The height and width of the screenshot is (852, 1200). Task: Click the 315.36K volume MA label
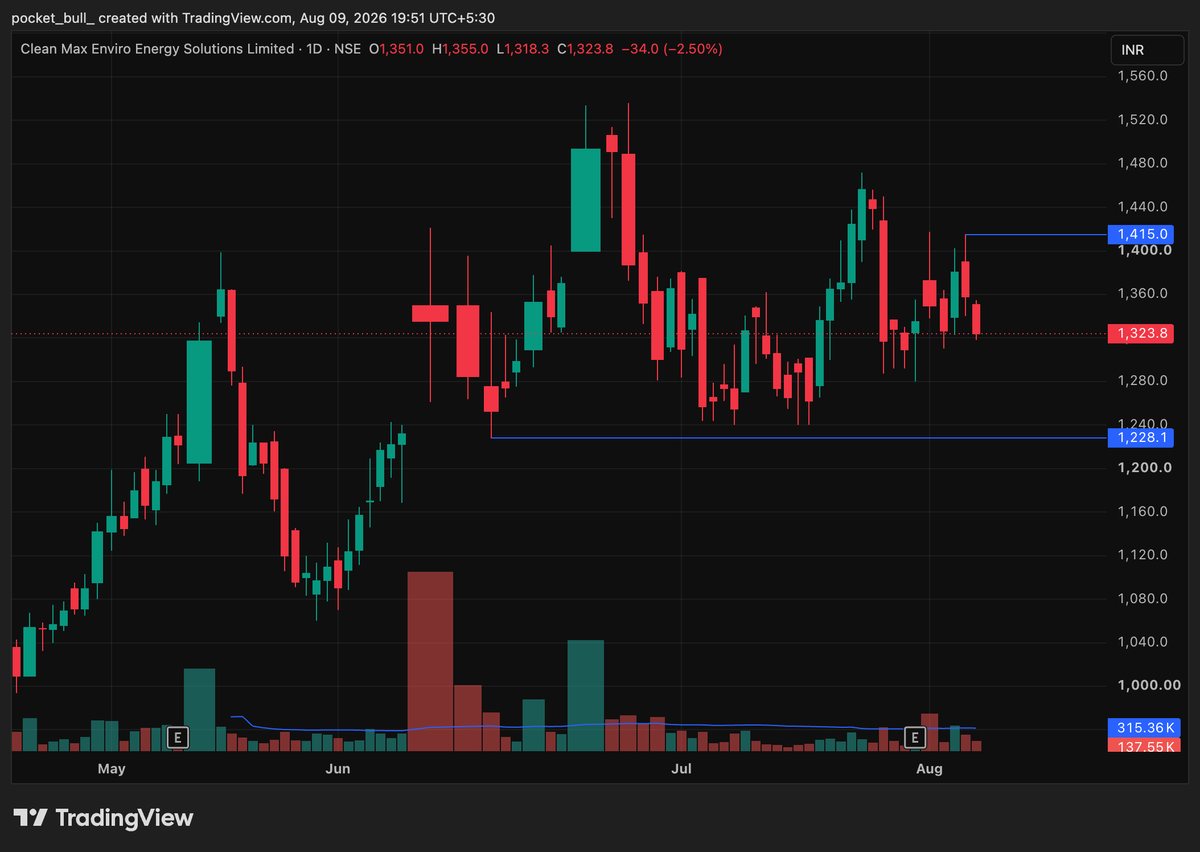click(x=1144, y=727)
